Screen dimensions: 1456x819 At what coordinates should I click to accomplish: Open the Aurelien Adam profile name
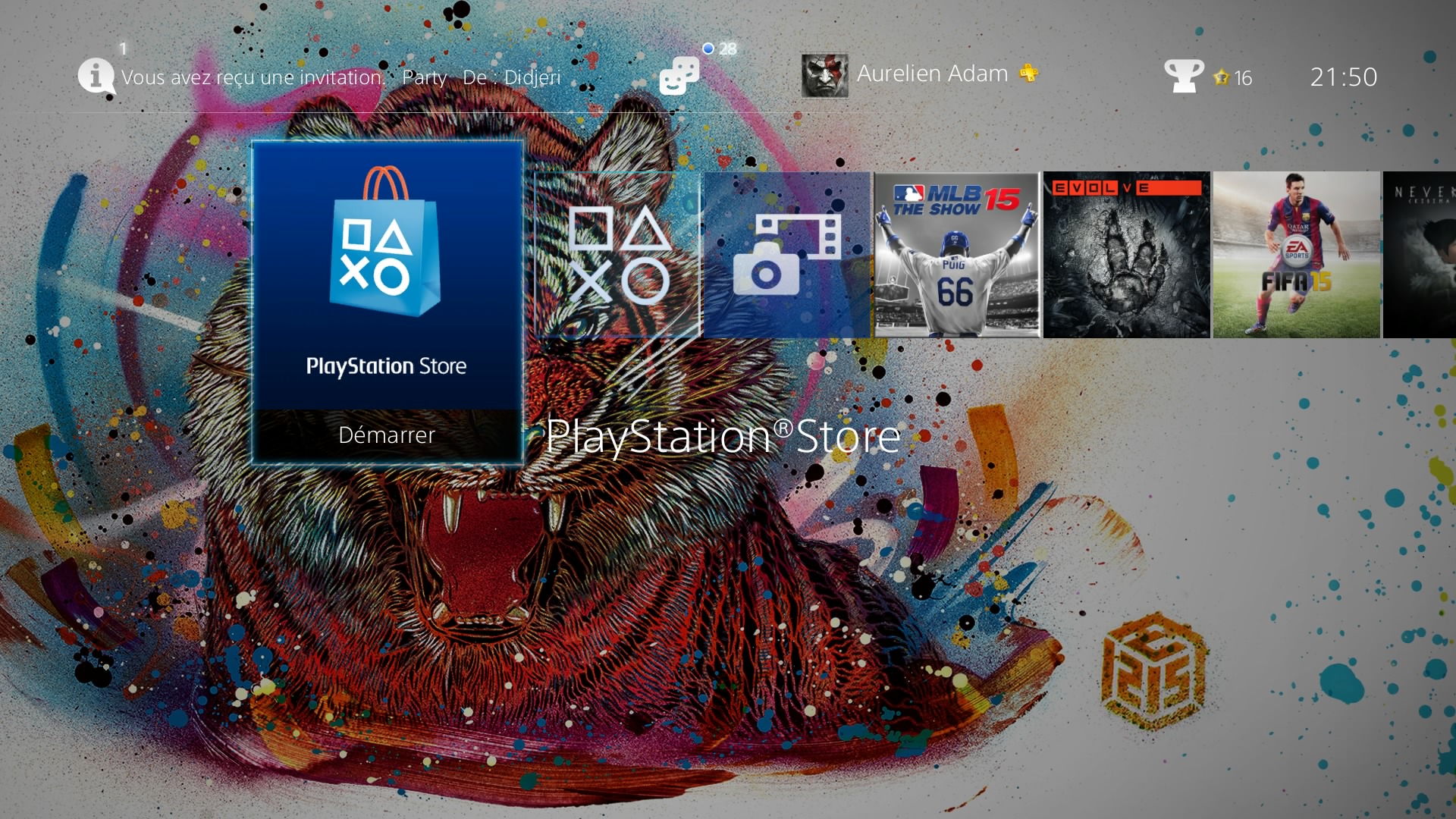coord(932,74)
